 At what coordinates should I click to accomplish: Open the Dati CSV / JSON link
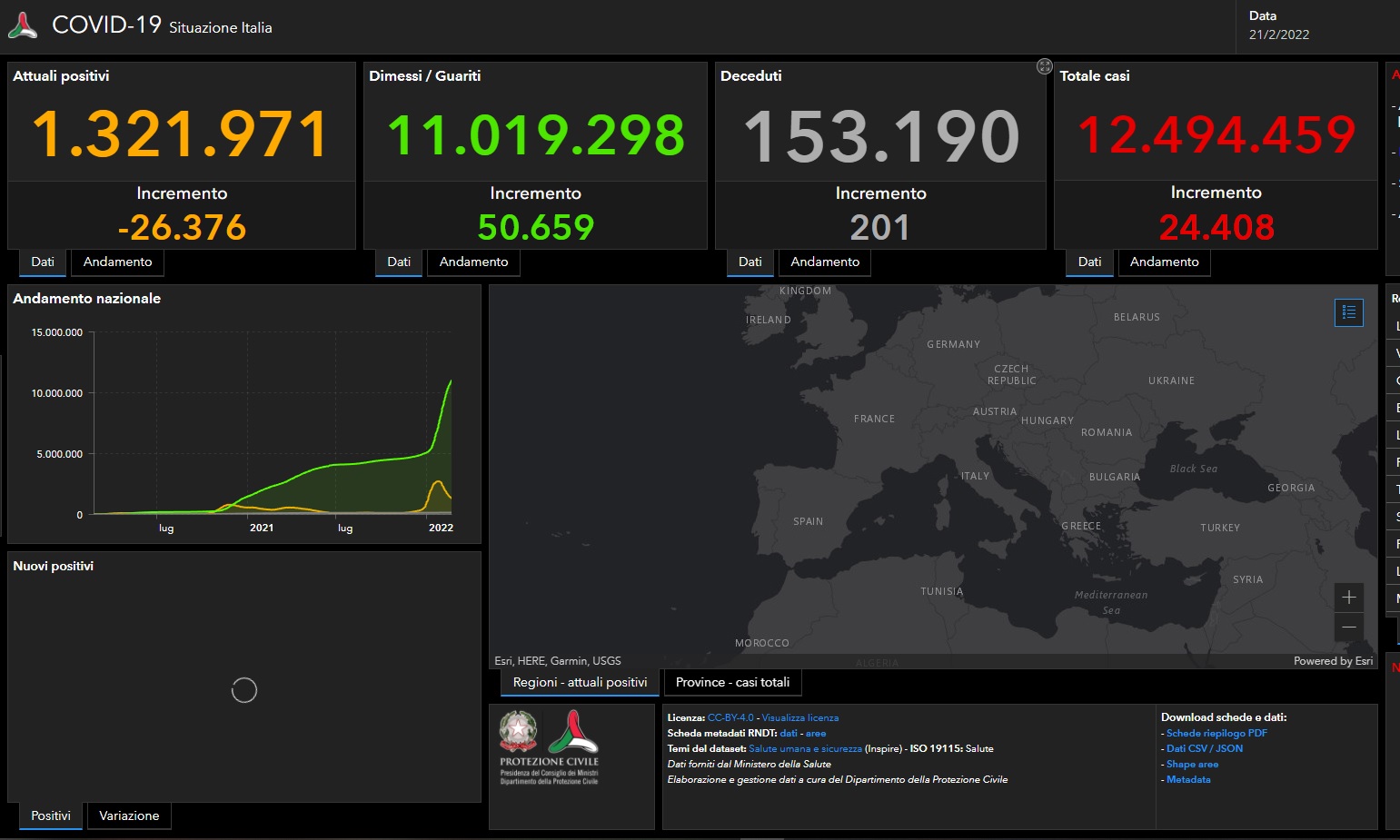(1204, 748)
